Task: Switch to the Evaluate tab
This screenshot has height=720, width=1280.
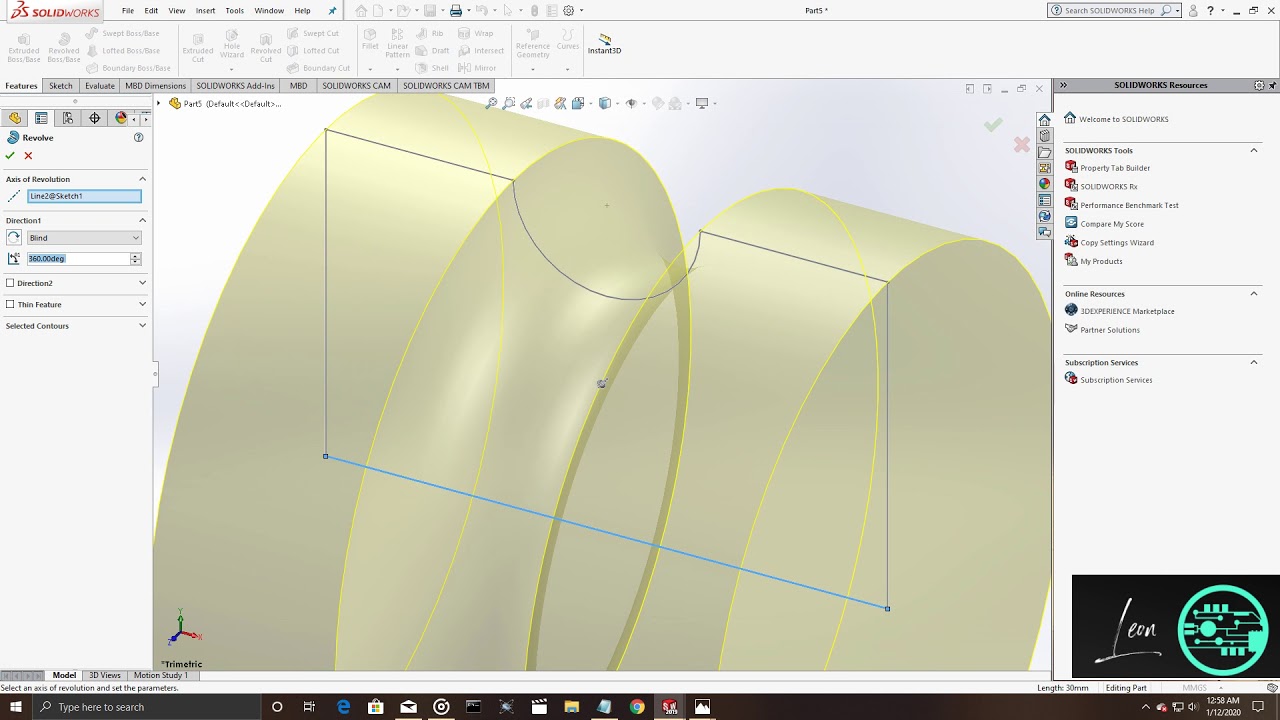Action: click(99, 86)
